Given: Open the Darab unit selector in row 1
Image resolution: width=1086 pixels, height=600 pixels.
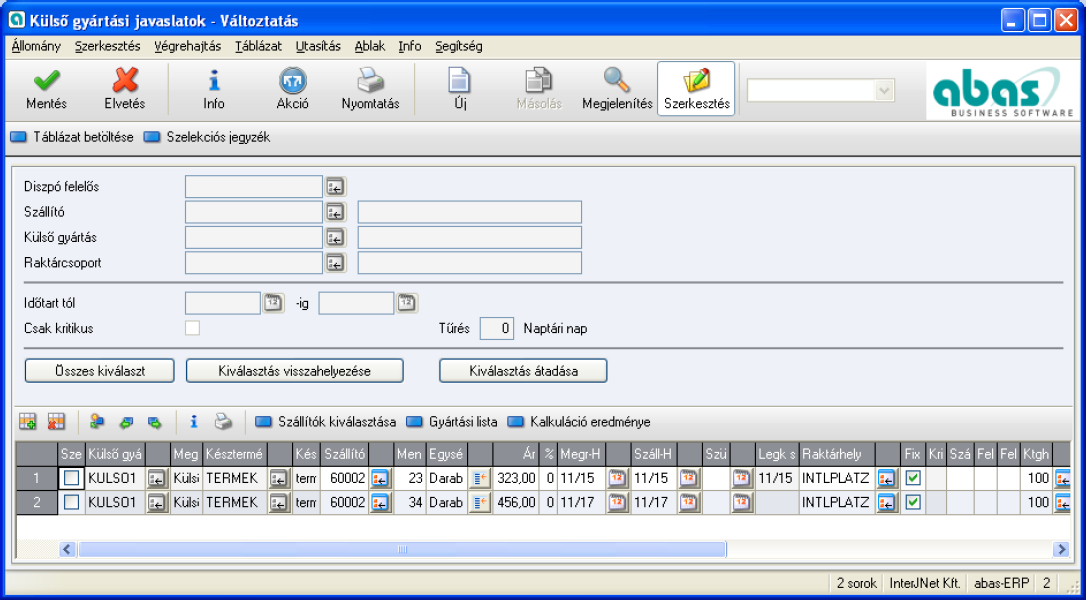Looking at the screenshot, I should pos(480,478).
